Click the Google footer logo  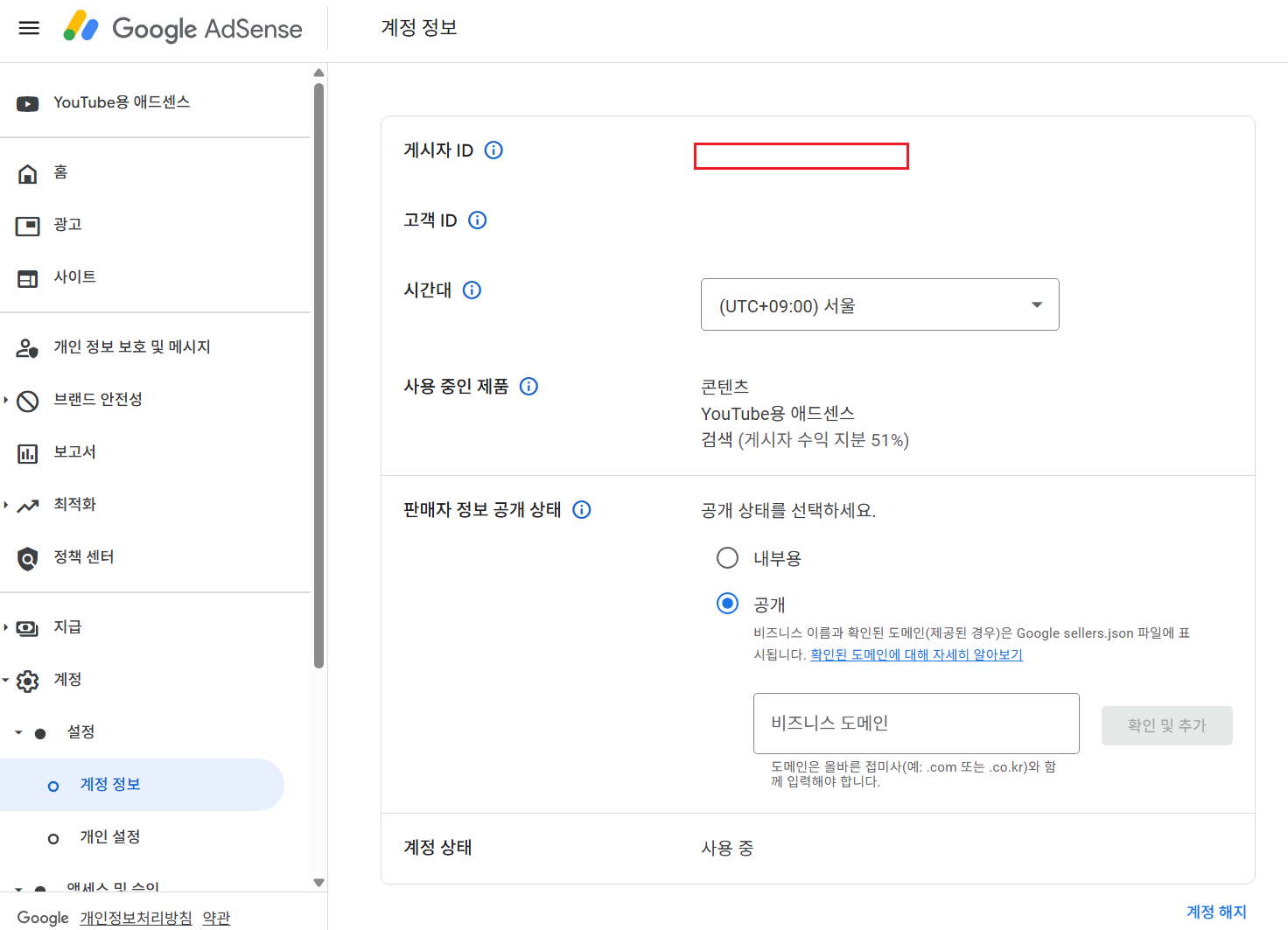click(x=43, y=918)
